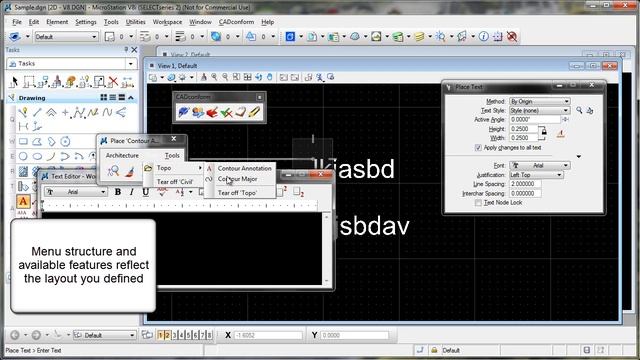Collapse the Drawing task group chevron
640x360 pixels.
pos(131,98)
